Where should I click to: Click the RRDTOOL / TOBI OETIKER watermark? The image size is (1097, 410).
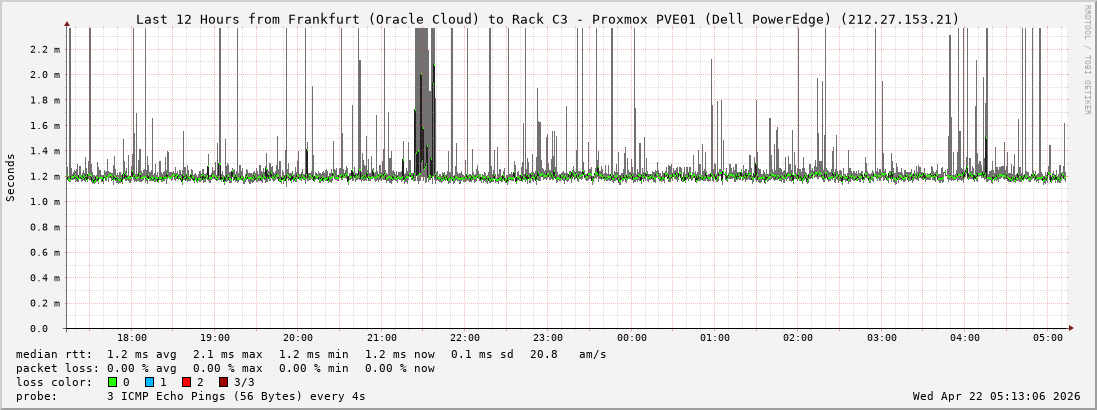click(x=1087, y=58)
